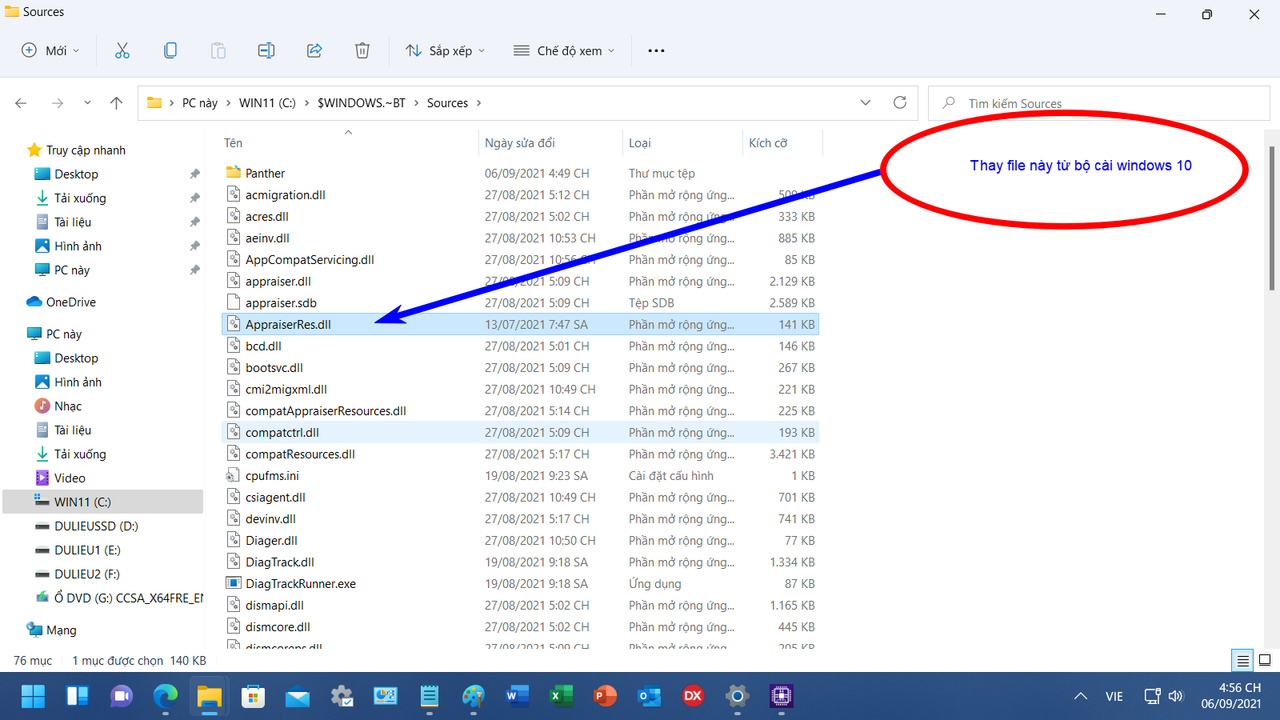Image resolution: width=1280 pixels, height=720 pixels.
Task: Open Microsoft Edge from taskbar
Action: click(165, 696)
